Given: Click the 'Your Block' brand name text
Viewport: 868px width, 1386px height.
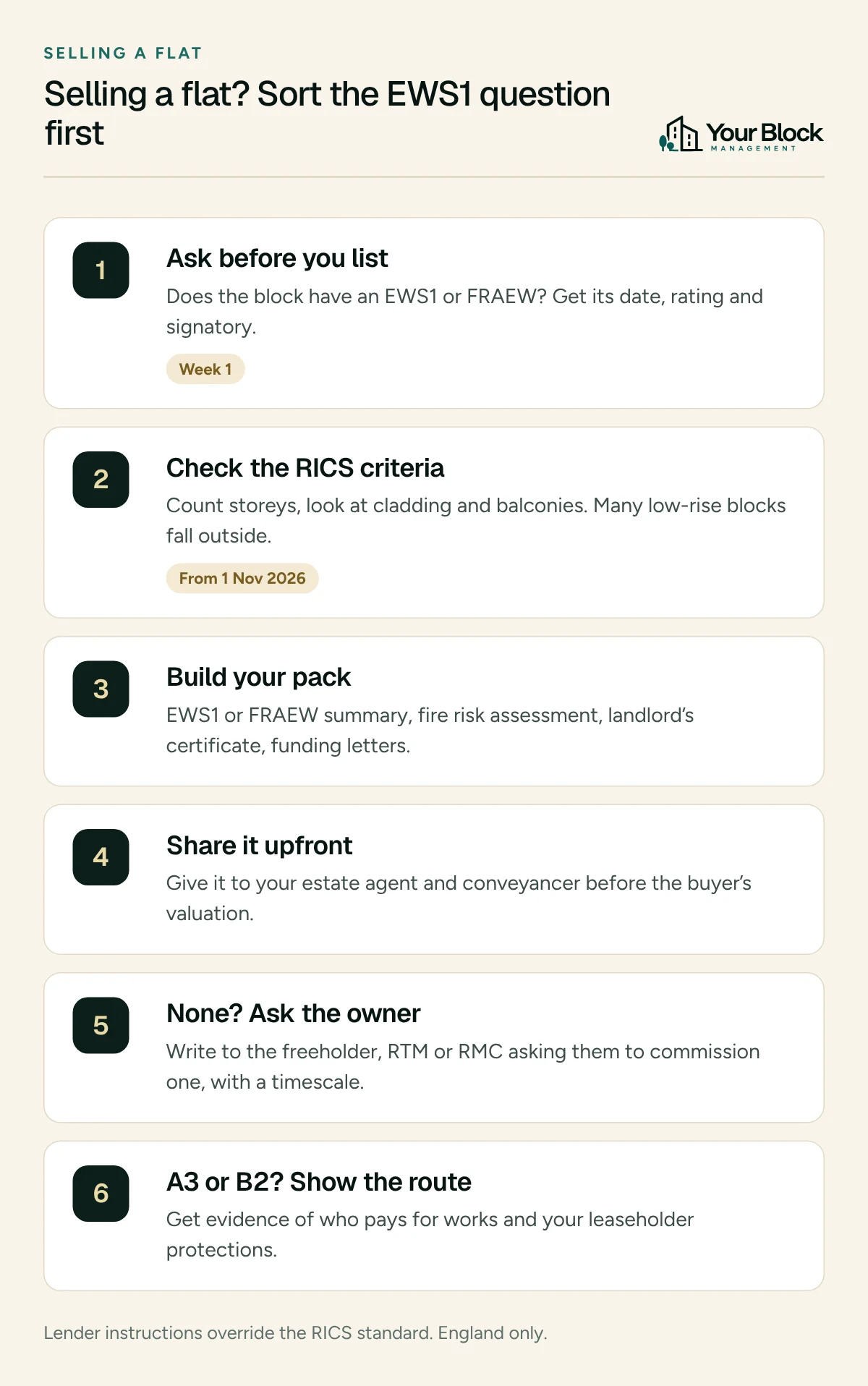Looking at the screenshot, I should (x=765, y=132).
